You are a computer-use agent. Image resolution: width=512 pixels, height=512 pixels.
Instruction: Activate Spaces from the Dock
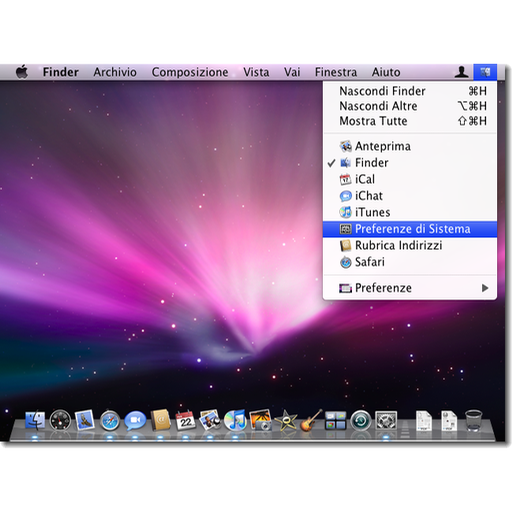335,421
